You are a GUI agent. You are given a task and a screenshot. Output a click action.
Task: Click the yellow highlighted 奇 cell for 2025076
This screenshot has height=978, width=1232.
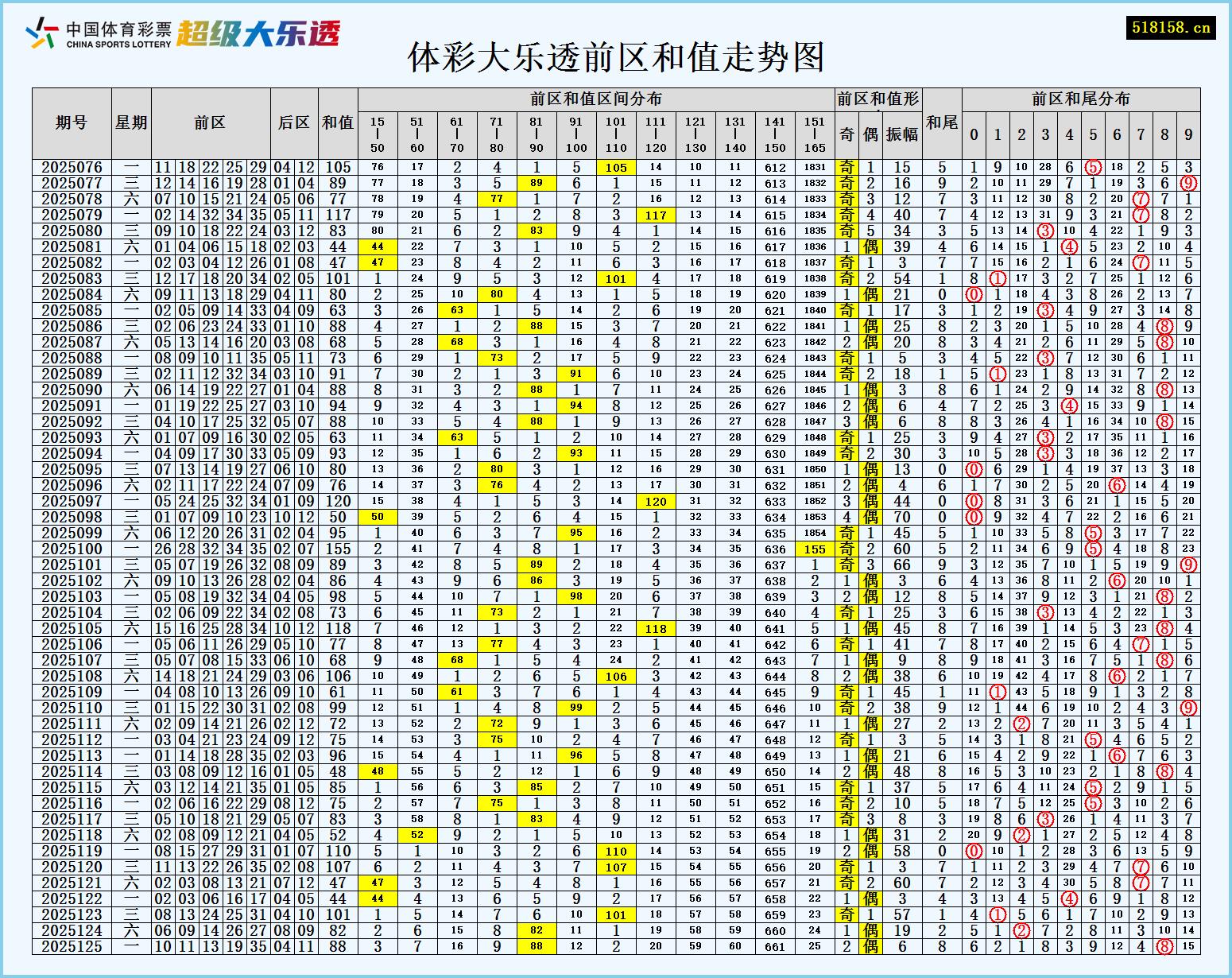(x=848, y=168)
